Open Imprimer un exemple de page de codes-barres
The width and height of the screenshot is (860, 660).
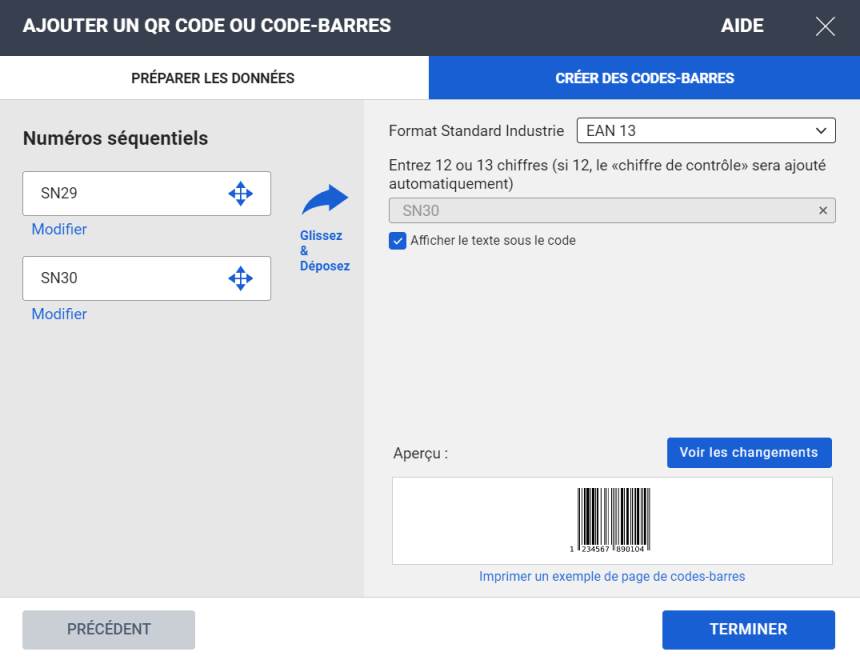[611, 576]
